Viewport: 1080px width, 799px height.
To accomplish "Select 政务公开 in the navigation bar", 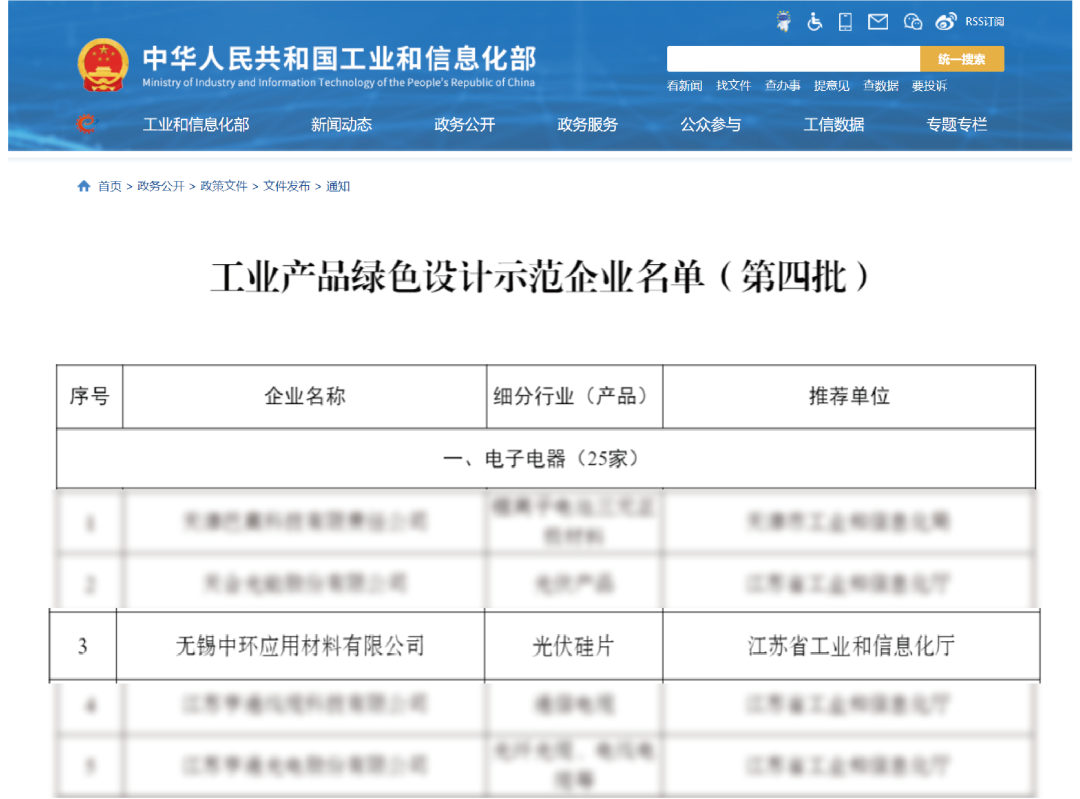I will [x=464, y=125].
